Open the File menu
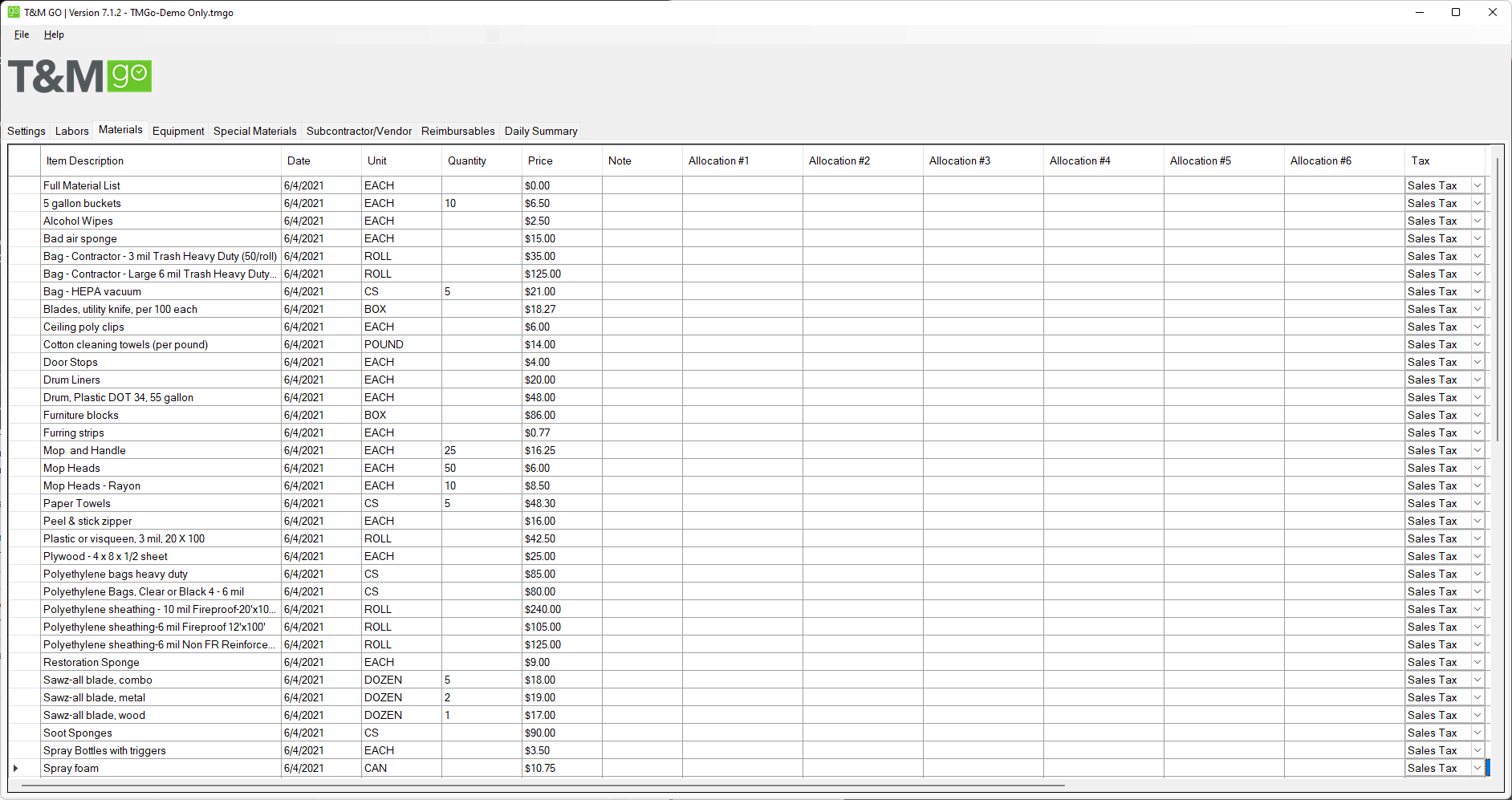This screenshot has width=1512, height=800. (22, 35)
